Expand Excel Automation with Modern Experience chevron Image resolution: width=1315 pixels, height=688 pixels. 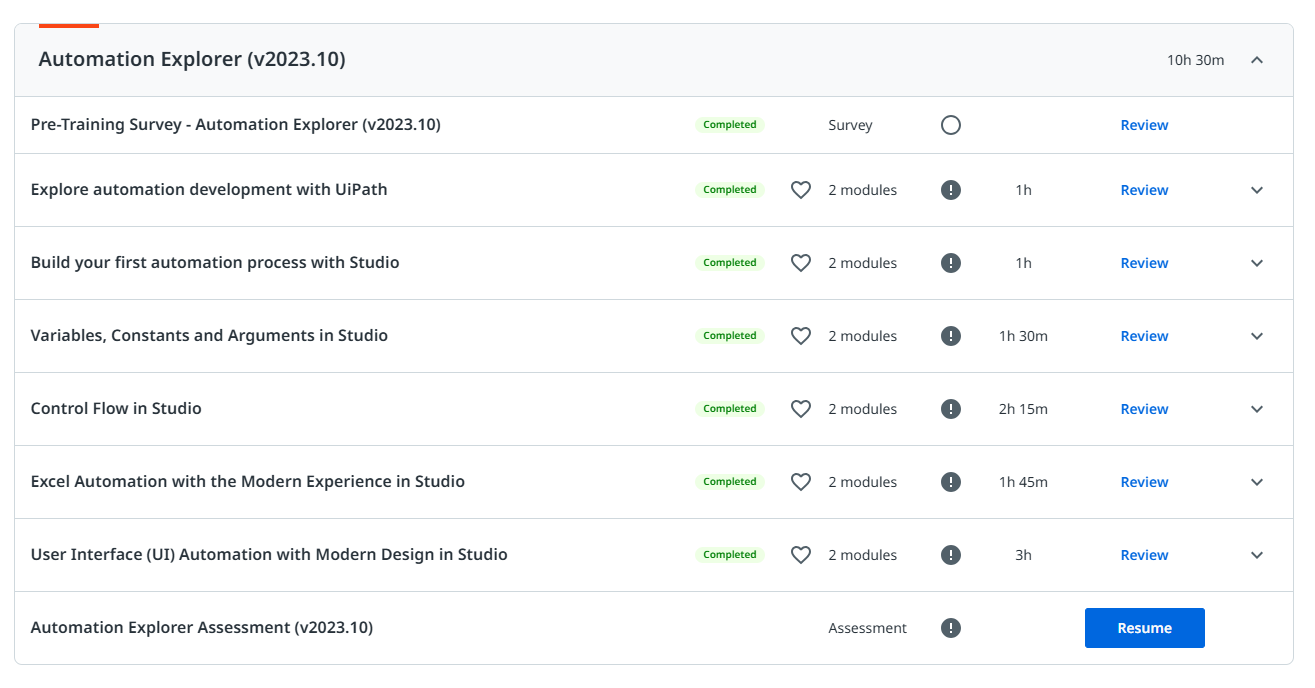coord(1257,482)
